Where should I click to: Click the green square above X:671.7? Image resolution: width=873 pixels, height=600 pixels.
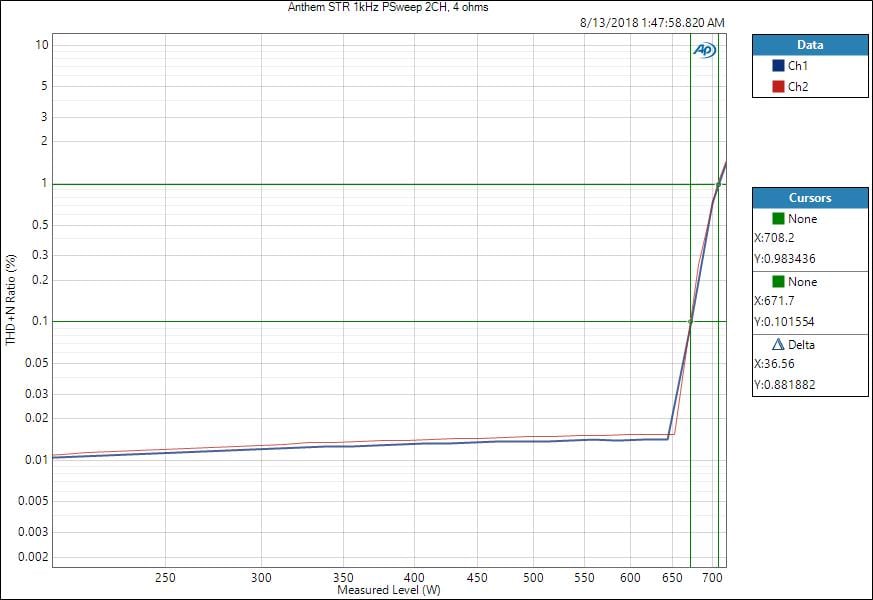tap(779, 282)
